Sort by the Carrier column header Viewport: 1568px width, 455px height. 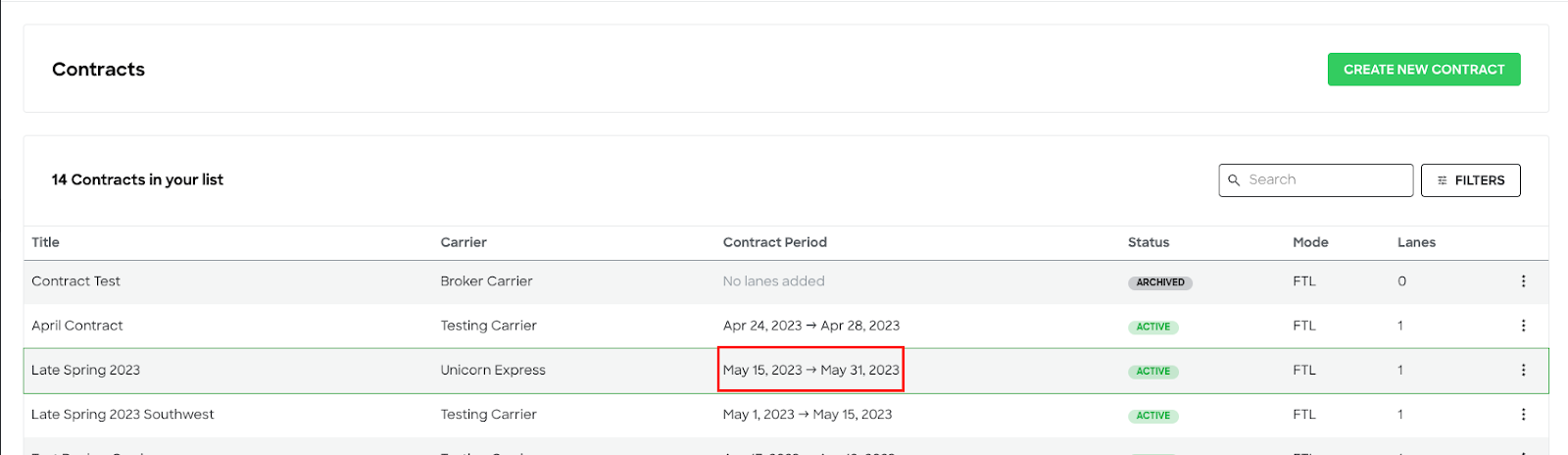(x=464, y=242)
